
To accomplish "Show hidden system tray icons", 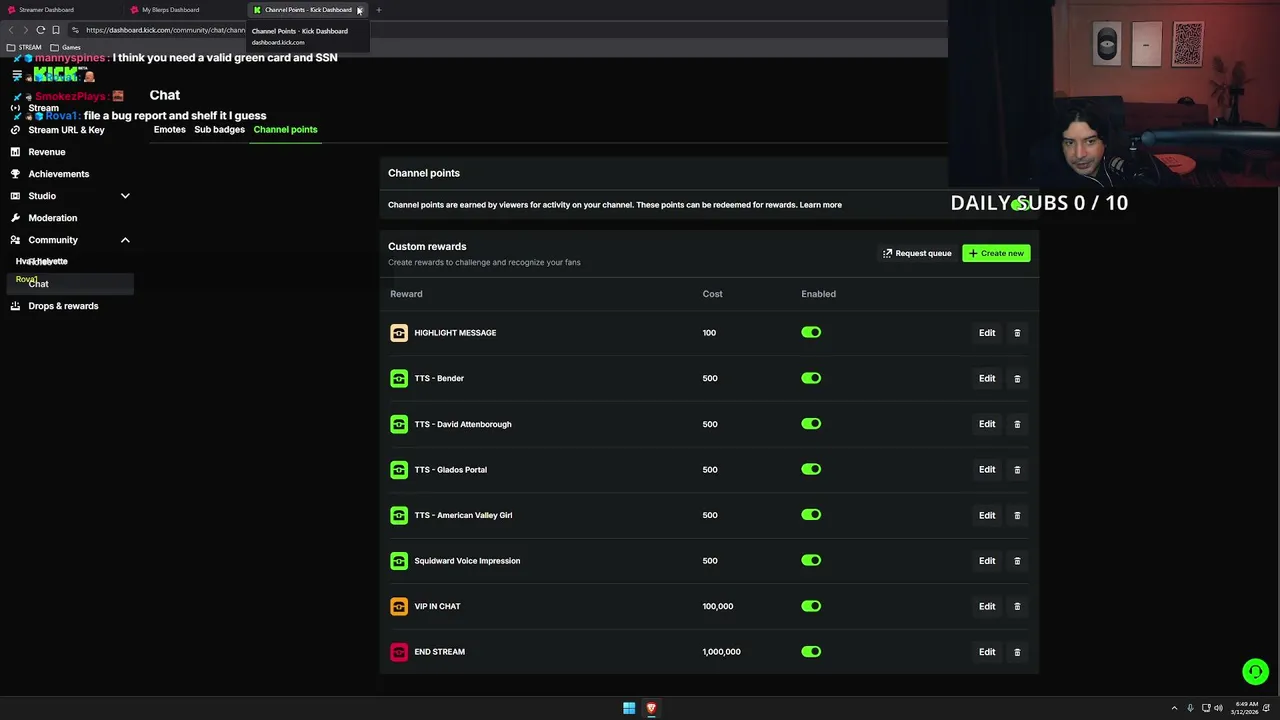I will coord(1174,708).
